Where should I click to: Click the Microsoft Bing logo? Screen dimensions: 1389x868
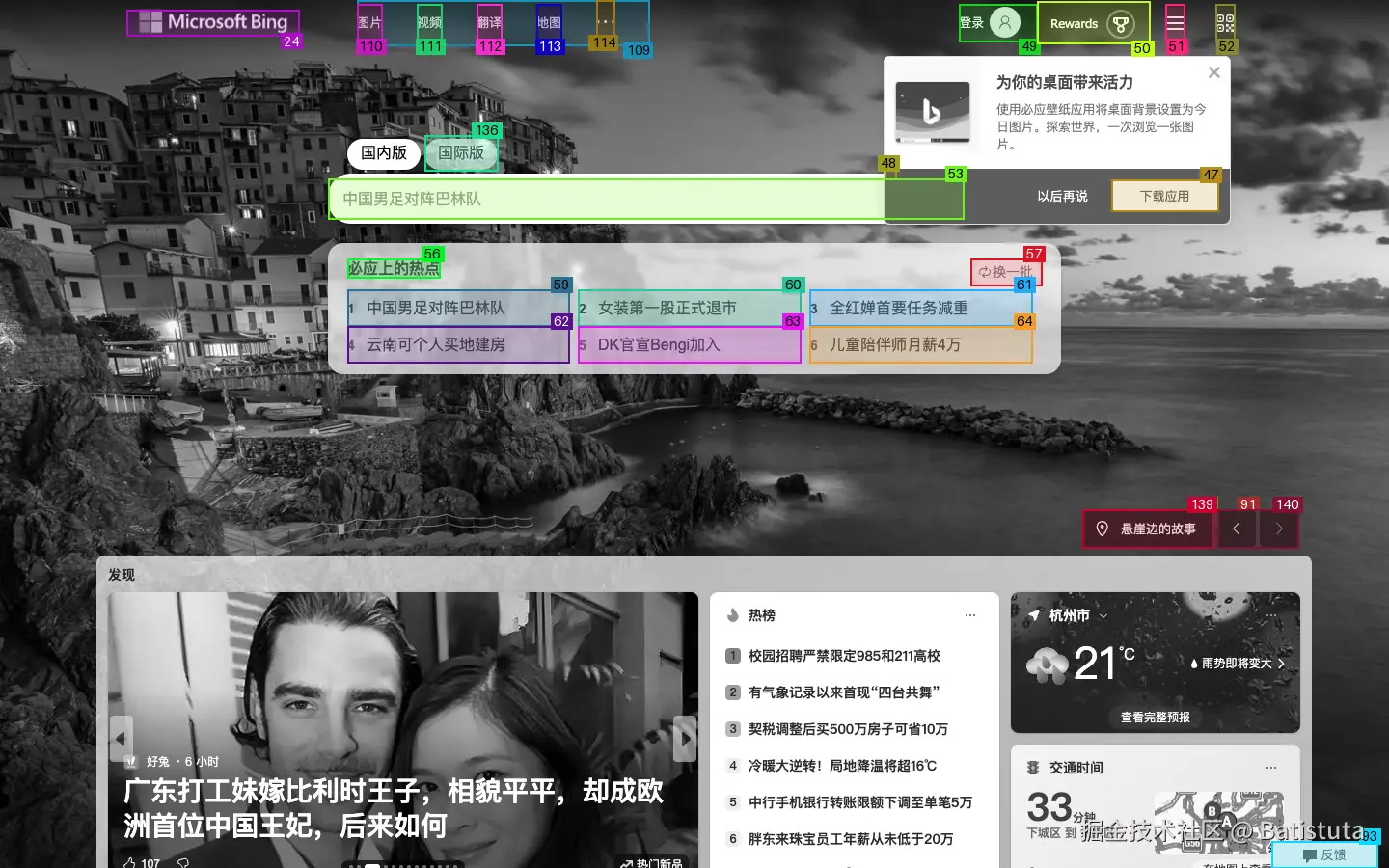213,22
